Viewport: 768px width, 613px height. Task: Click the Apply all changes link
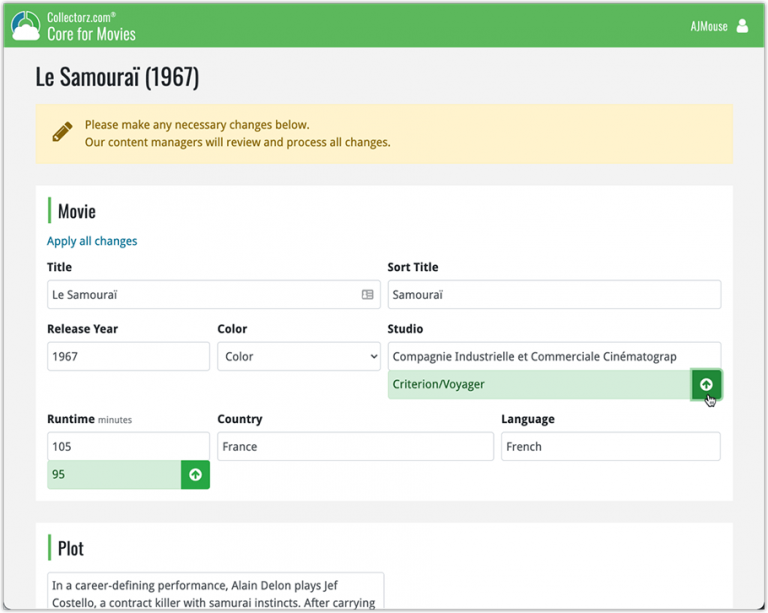[x=92, y=241]
